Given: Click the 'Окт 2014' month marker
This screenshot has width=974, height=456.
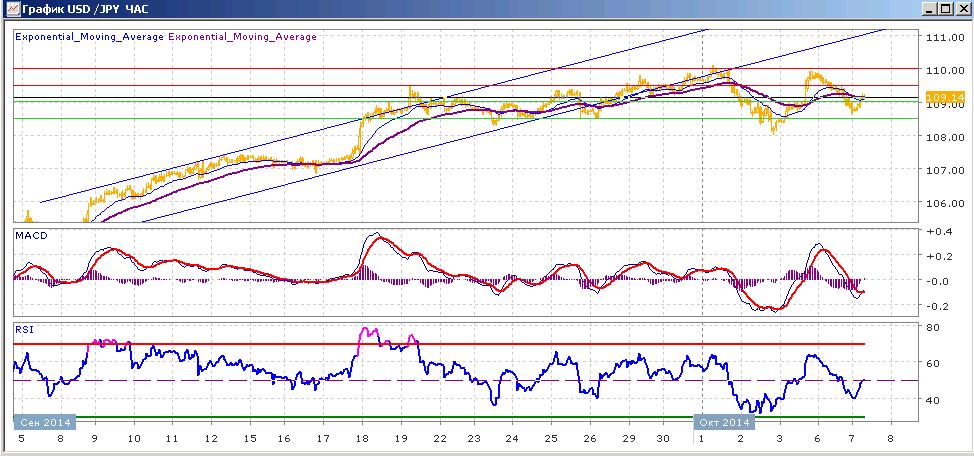Looking at the screenshot, I should point(724,423).
